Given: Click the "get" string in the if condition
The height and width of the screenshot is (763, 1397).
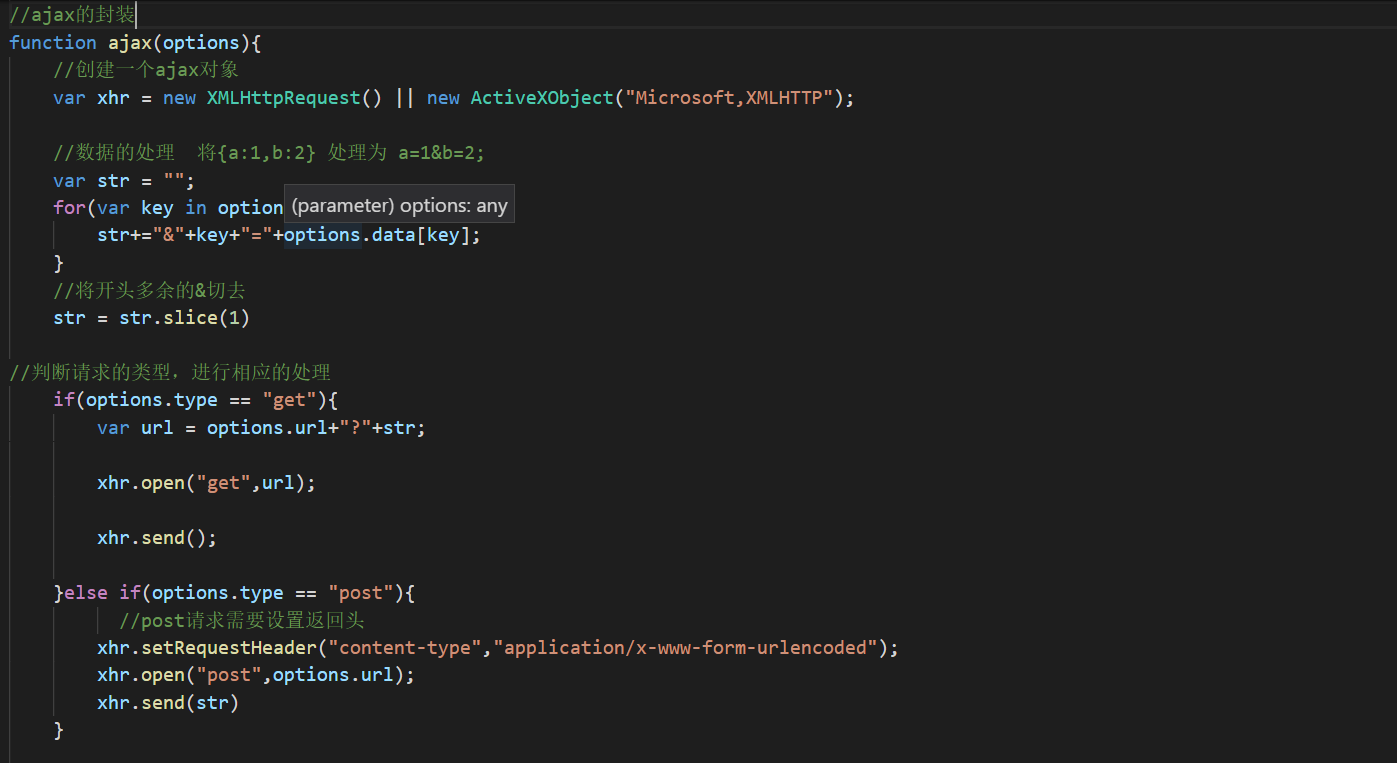Looking at the screenshot, I should (x=289, y=400).
